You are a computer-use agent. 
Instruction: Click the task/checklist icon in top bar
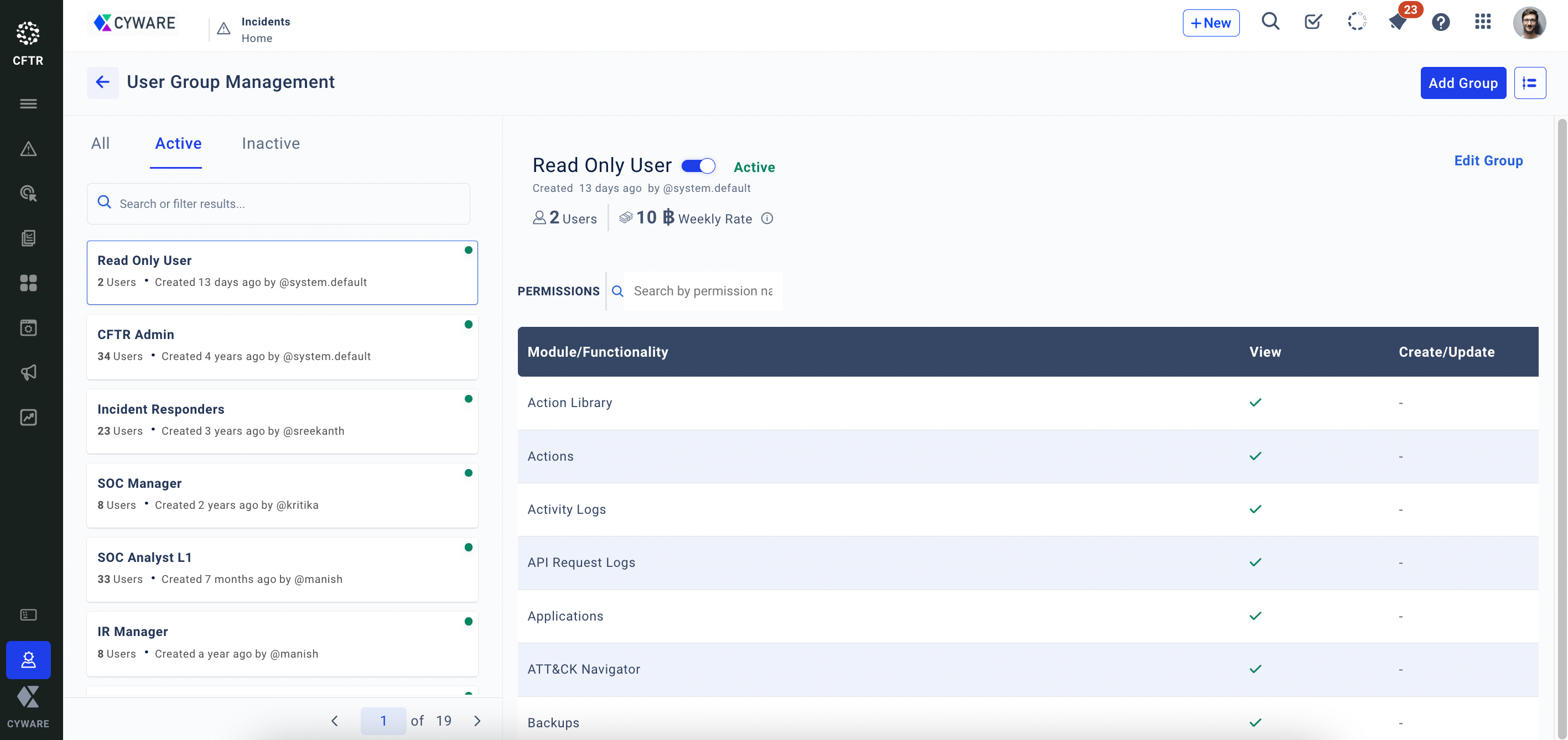1312,22
